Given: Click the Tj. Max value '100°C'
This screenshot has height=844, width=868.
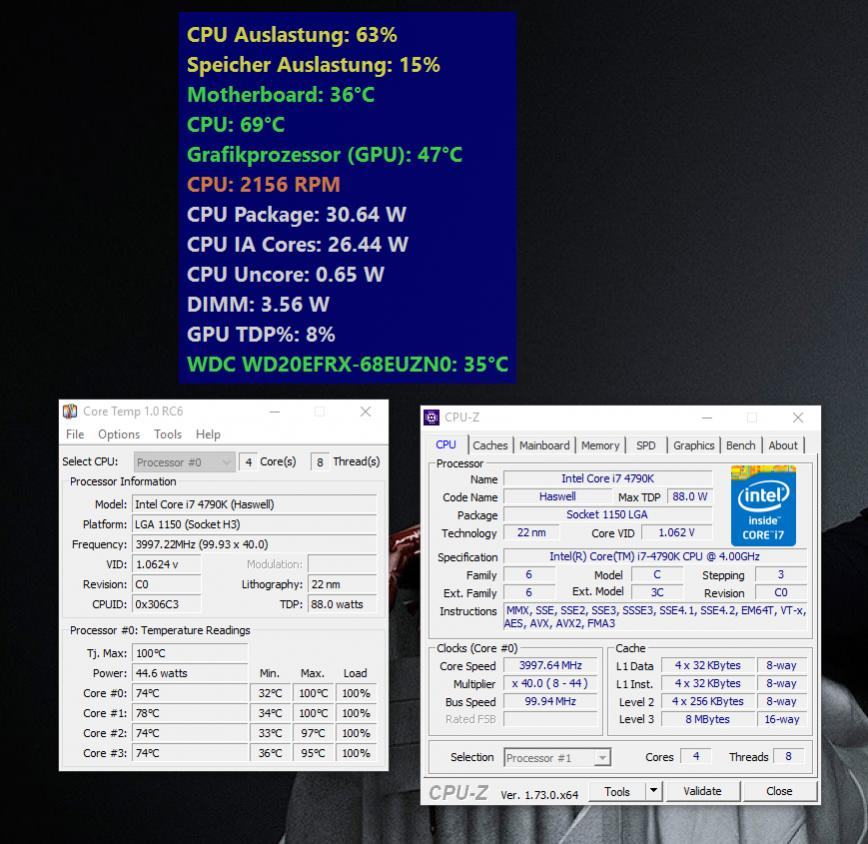Looking at the screenshot, I should coord(190,653).
